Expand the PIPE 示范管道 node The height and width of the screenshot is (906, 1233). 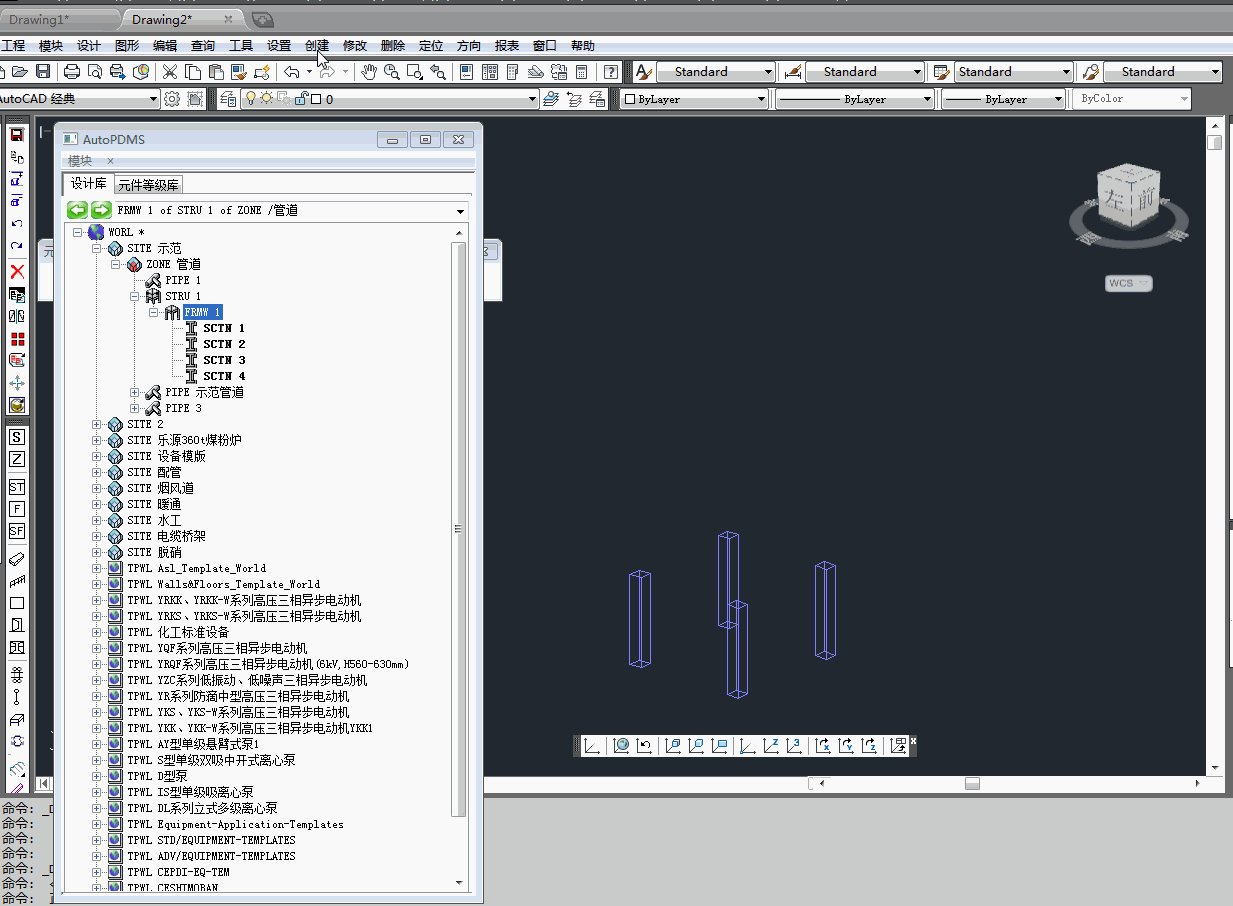(135, 392)
